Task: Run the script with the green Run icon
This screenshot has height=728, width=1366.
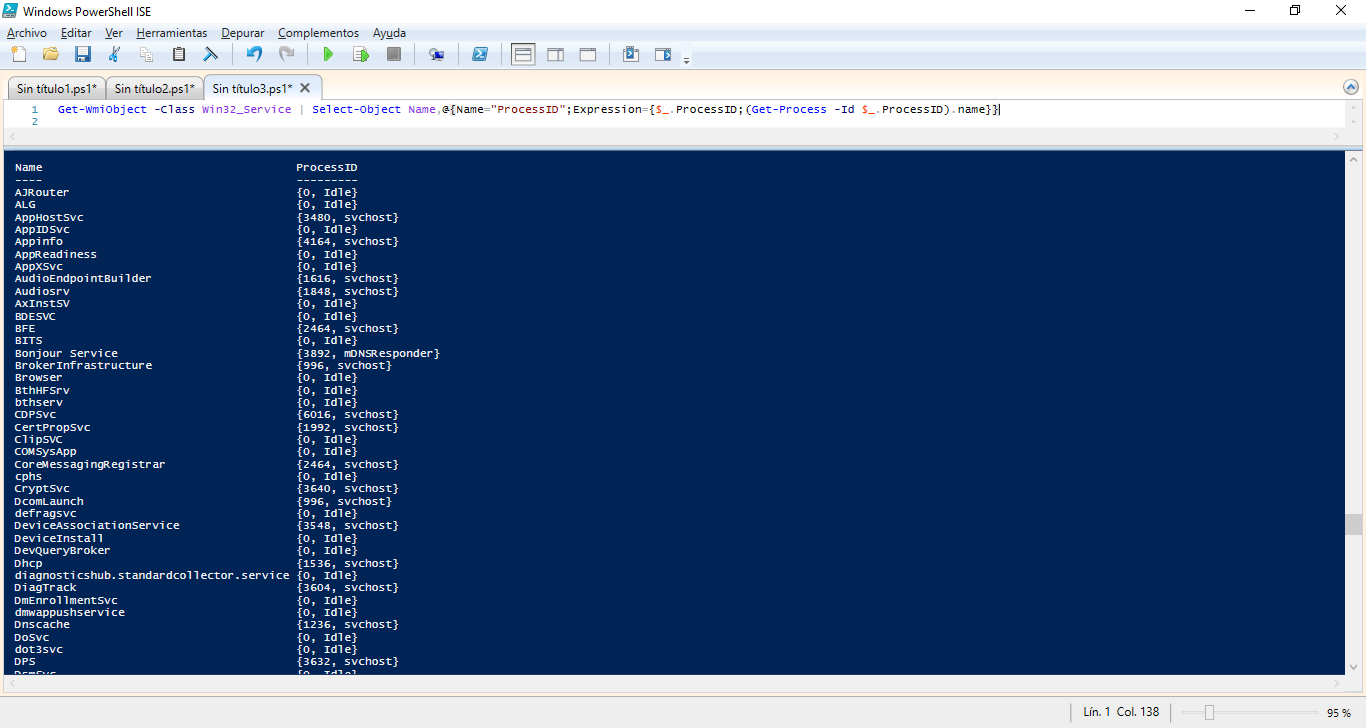Action: pos(328,54)
